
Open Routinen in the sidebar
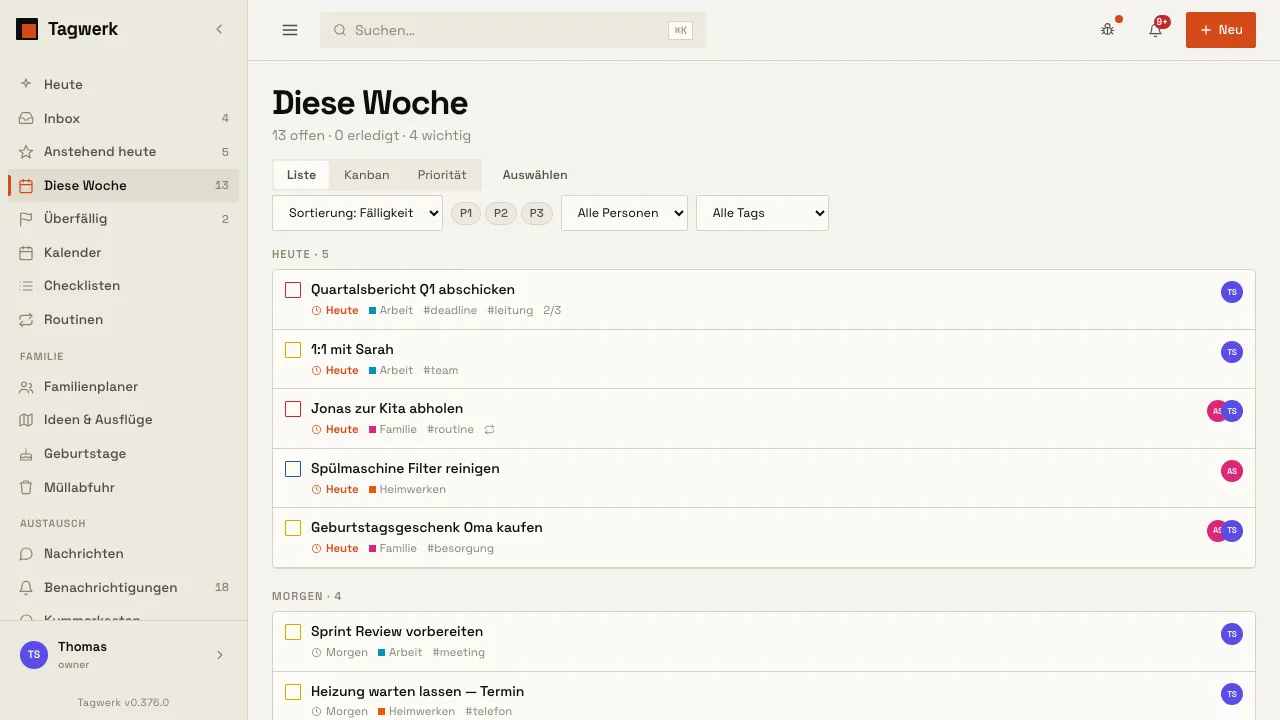124,320
